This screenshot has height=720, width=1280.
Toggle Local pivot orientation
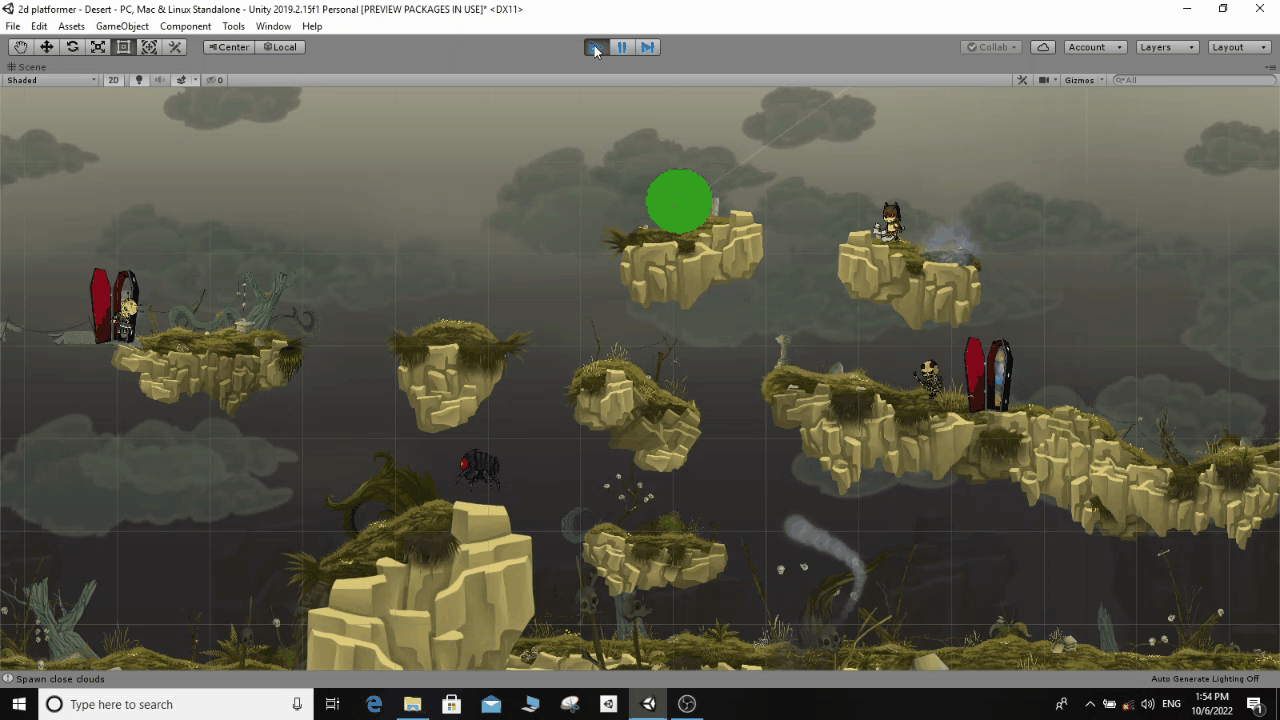coord(280,47)
